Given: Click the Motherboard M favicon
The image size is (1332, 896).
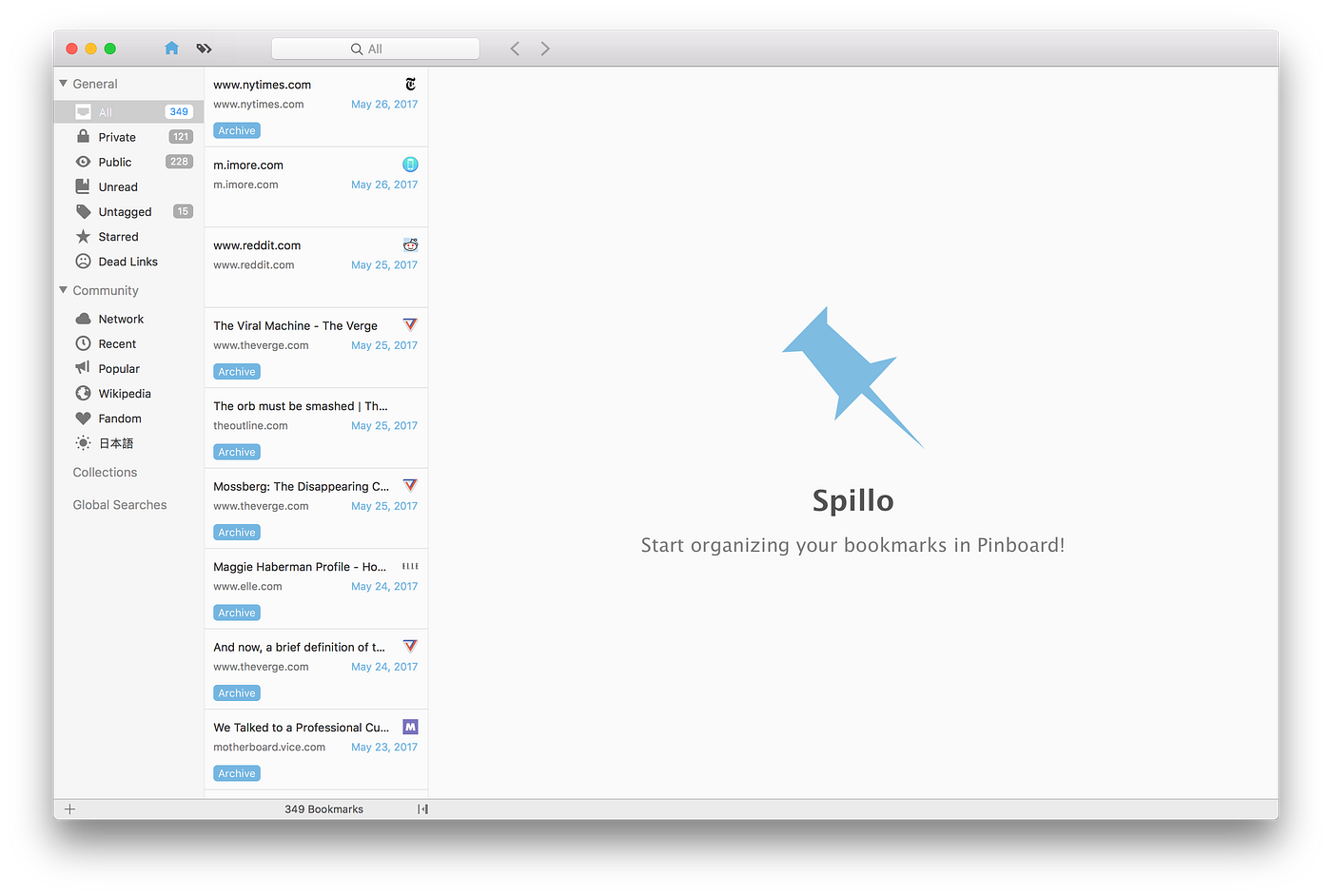Looking at the screenshot, I should pyautogui.click(x=410, y=727).
